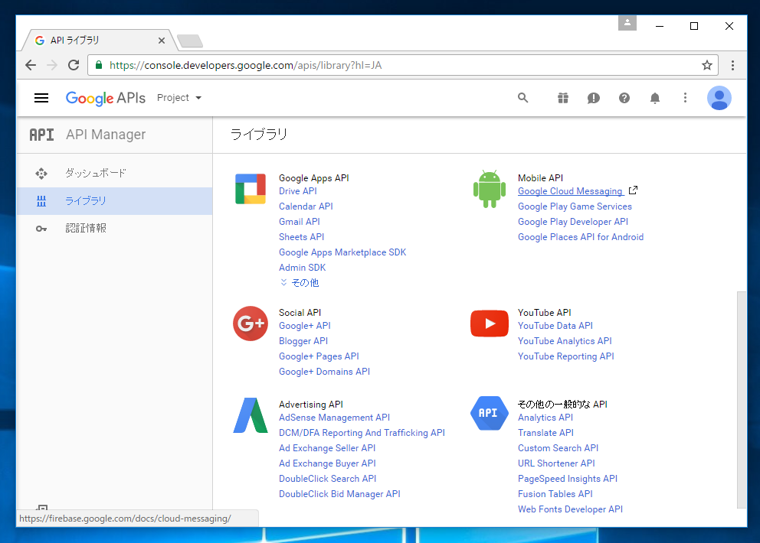This screenshot has width=760, height=543.
Task: Open the search magnifier icon
Action: pos(522,98)
